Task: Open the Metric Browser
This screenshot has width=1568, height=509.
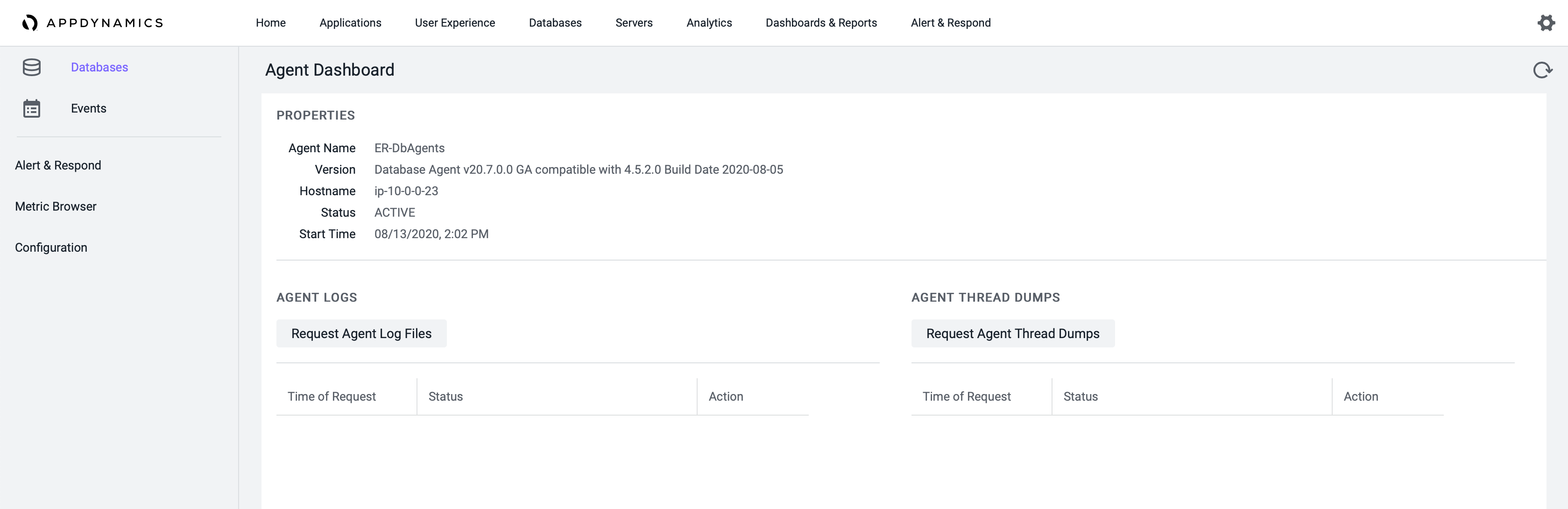Action: coord(56,206)
